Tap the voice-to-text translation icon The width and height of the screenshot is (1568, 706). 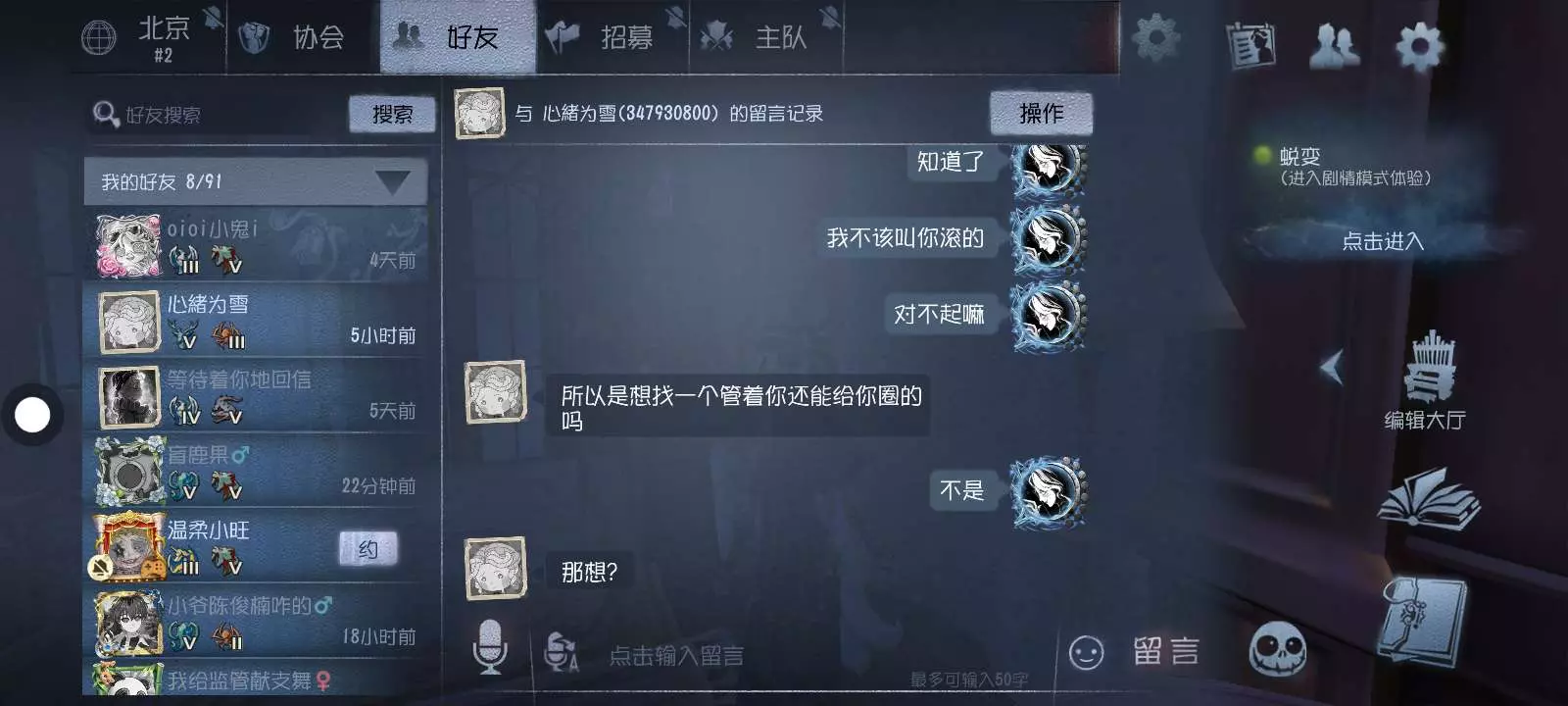pyautogui.click(x=562, y=651)
